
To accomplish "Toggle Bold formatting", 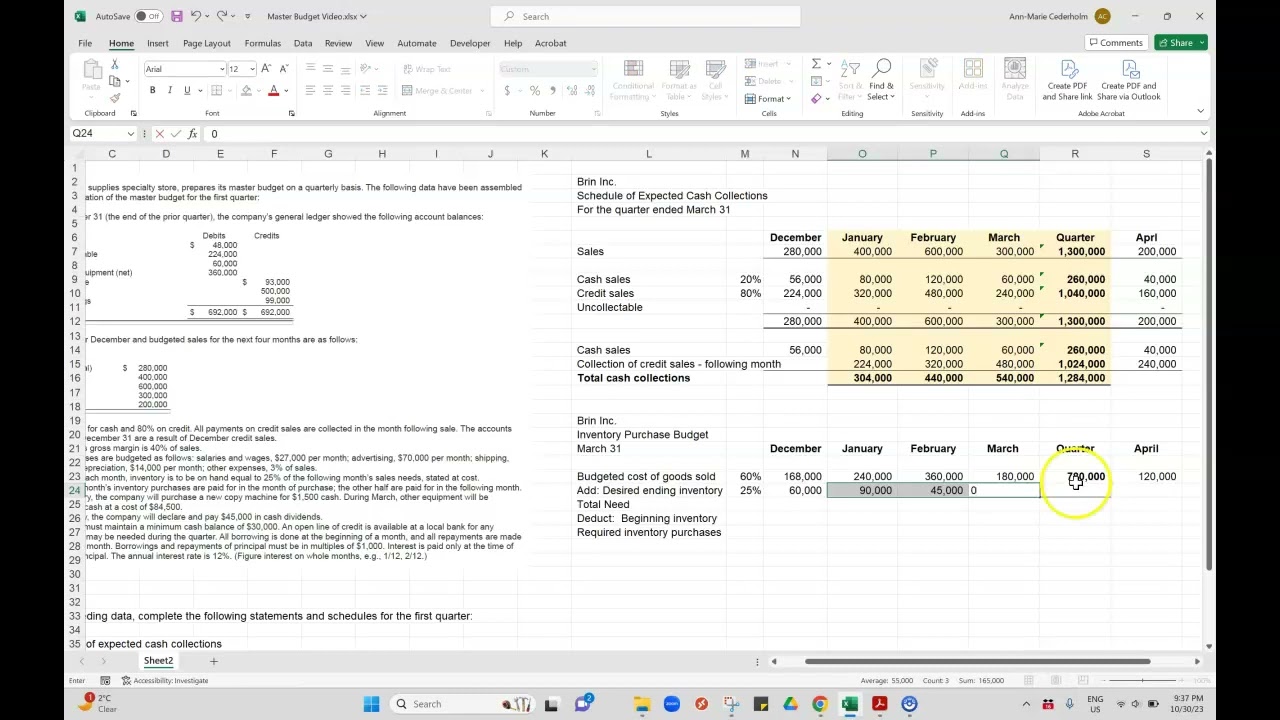I will click(152, 91).
